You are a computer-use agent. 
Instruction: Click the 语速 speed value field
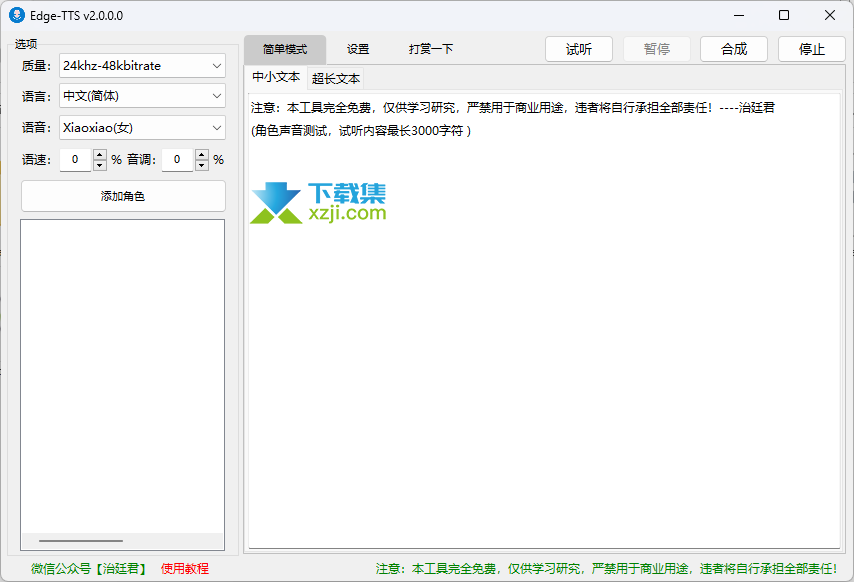click(x=76, y=160)
